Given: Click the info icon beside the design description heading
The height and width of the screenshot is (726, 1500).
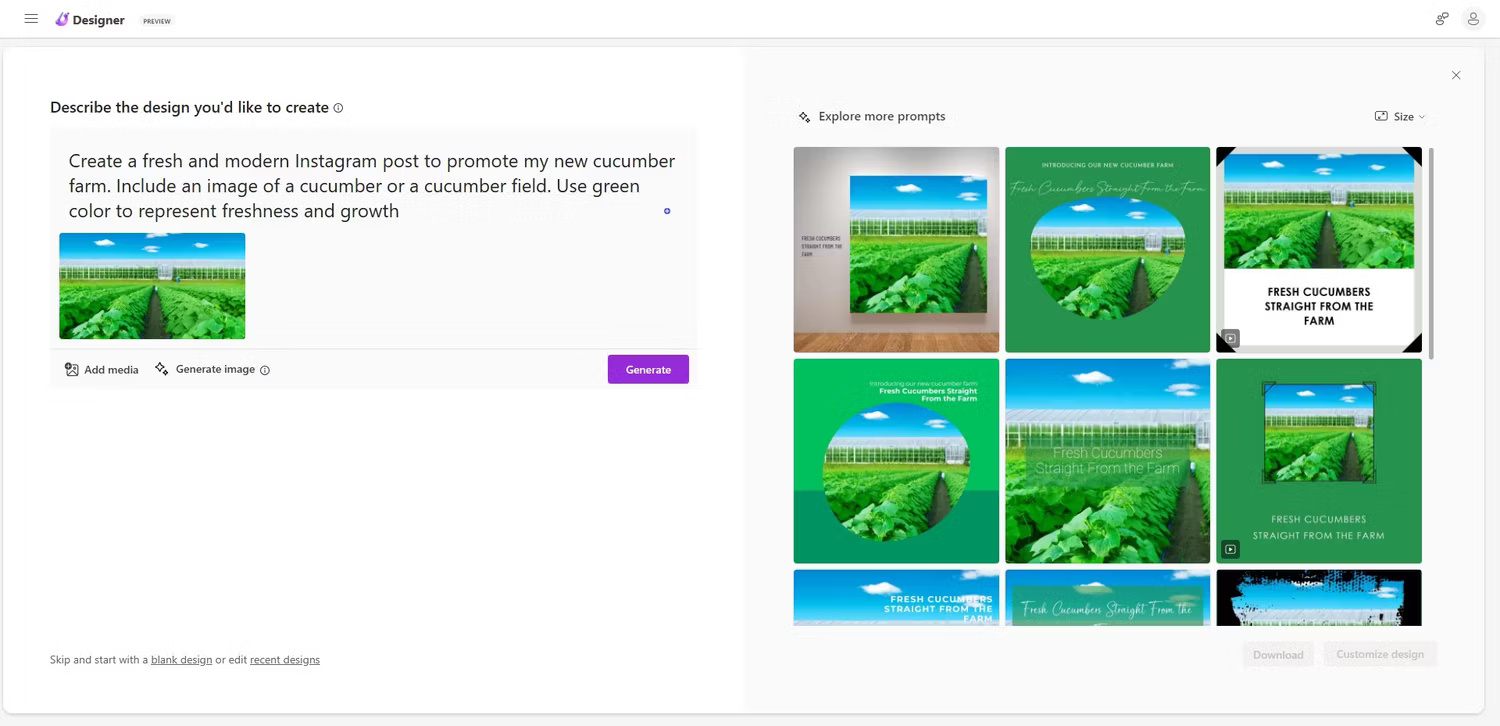Looking at the screenshot, I should [x=339, y=107].
